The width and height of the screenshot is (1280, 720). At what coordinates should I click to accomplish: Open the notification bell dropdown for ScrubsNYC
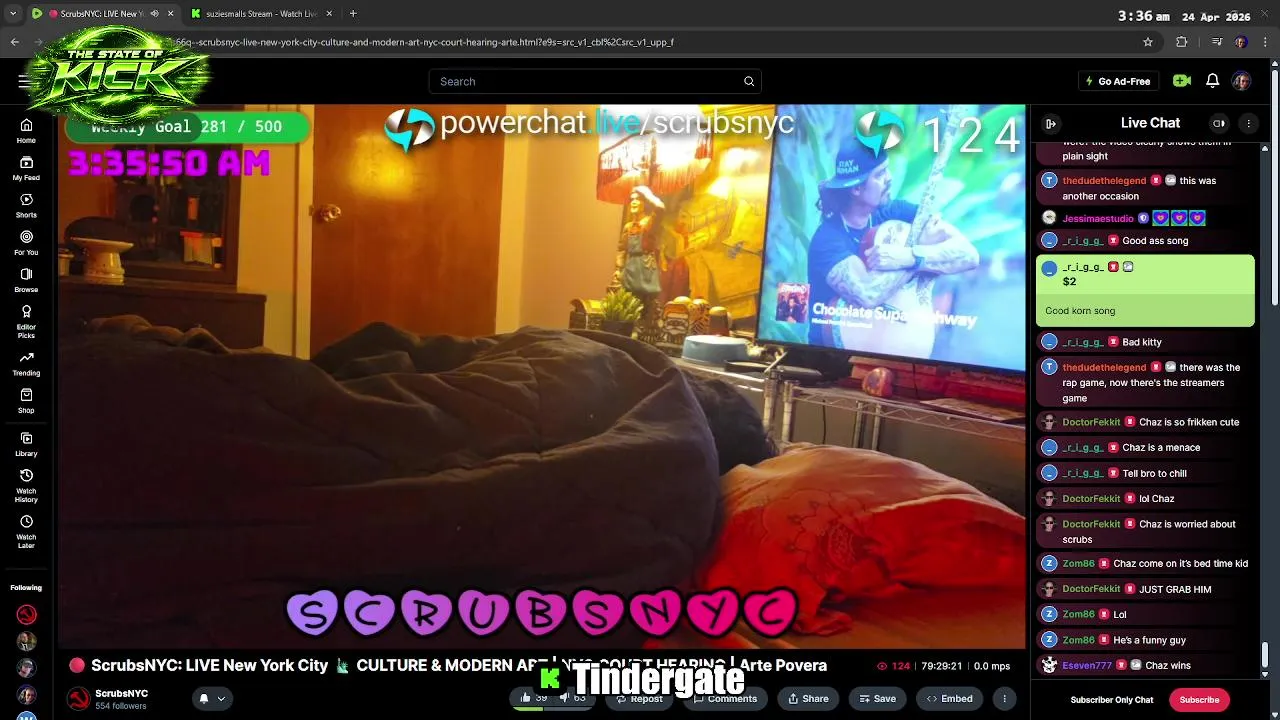coord(212,698)
